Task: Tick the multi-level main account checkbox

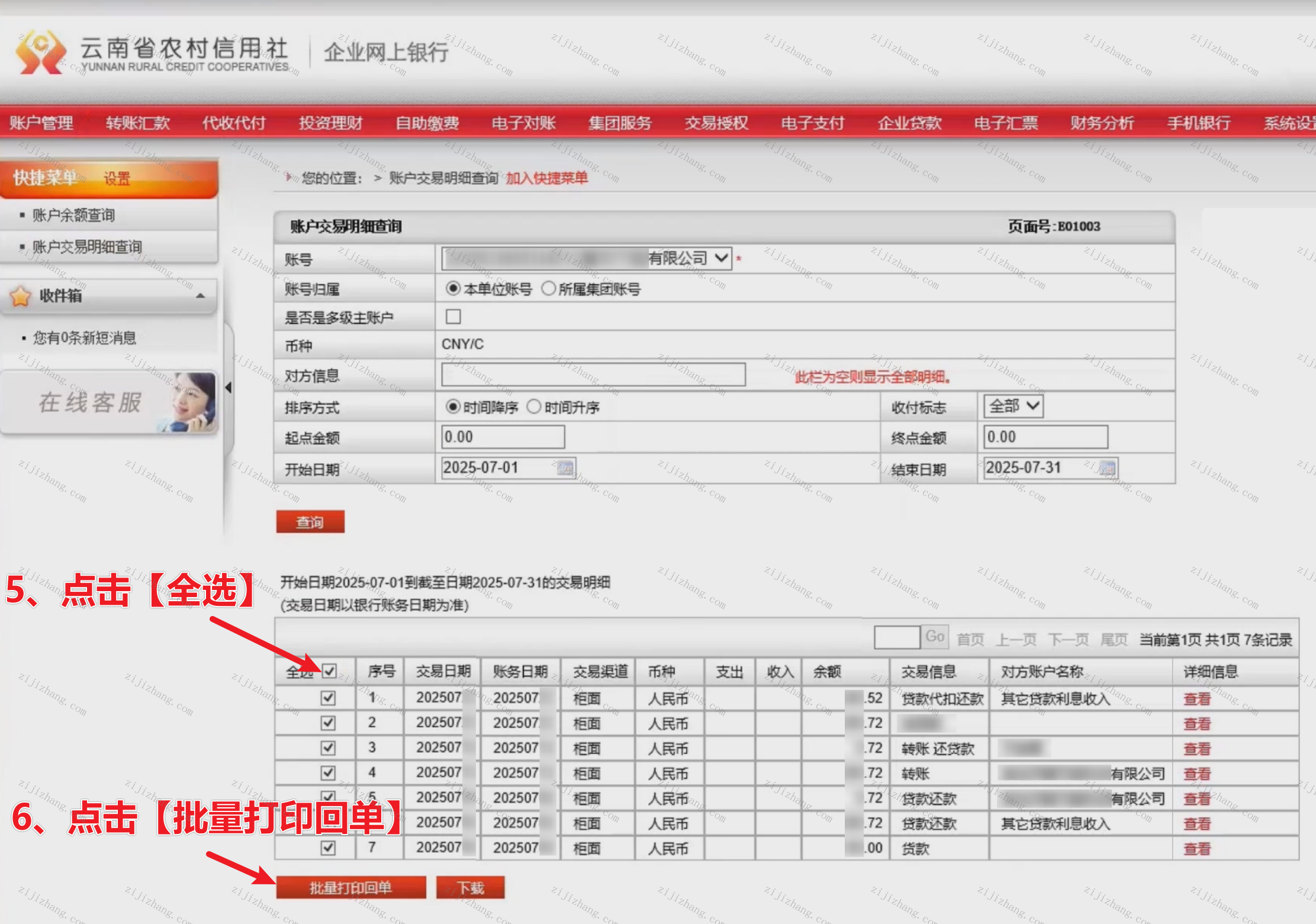Action: pos(453,317)
